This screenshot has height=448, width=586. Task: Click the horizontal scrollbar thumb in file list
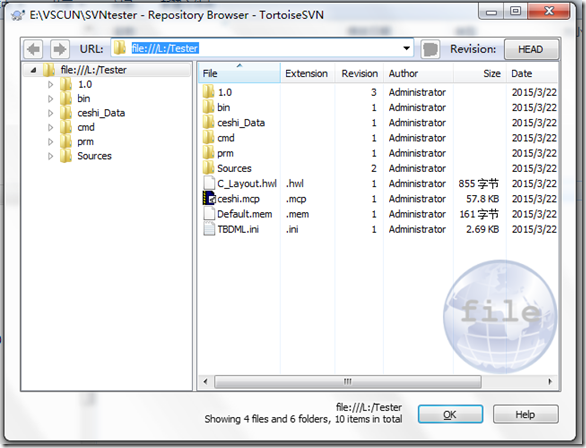pos(348,381)
